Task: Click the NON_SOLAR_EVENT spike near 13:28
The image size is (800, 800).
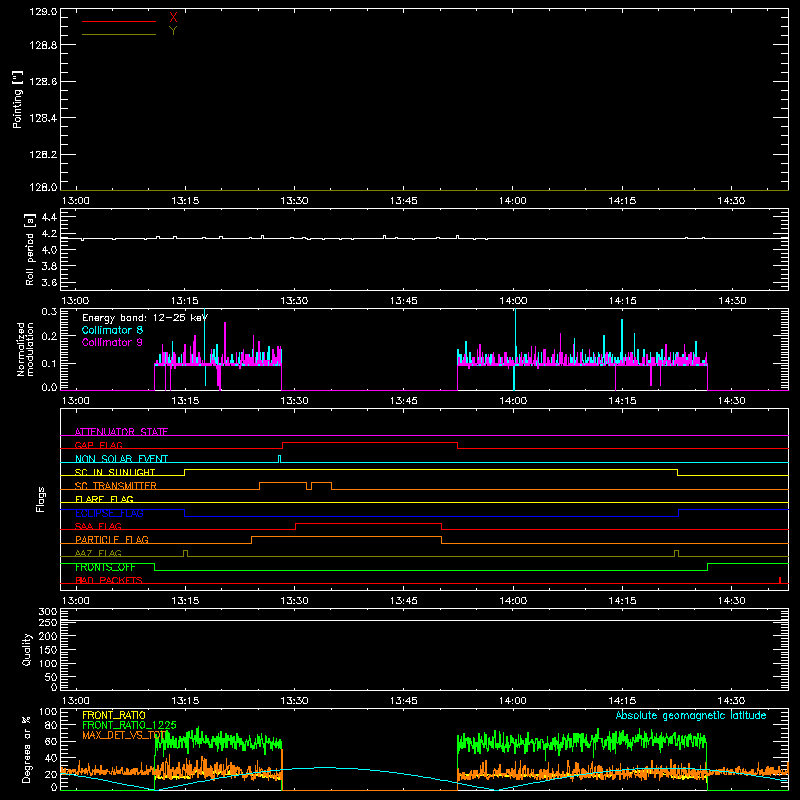Action: point(279,459)
